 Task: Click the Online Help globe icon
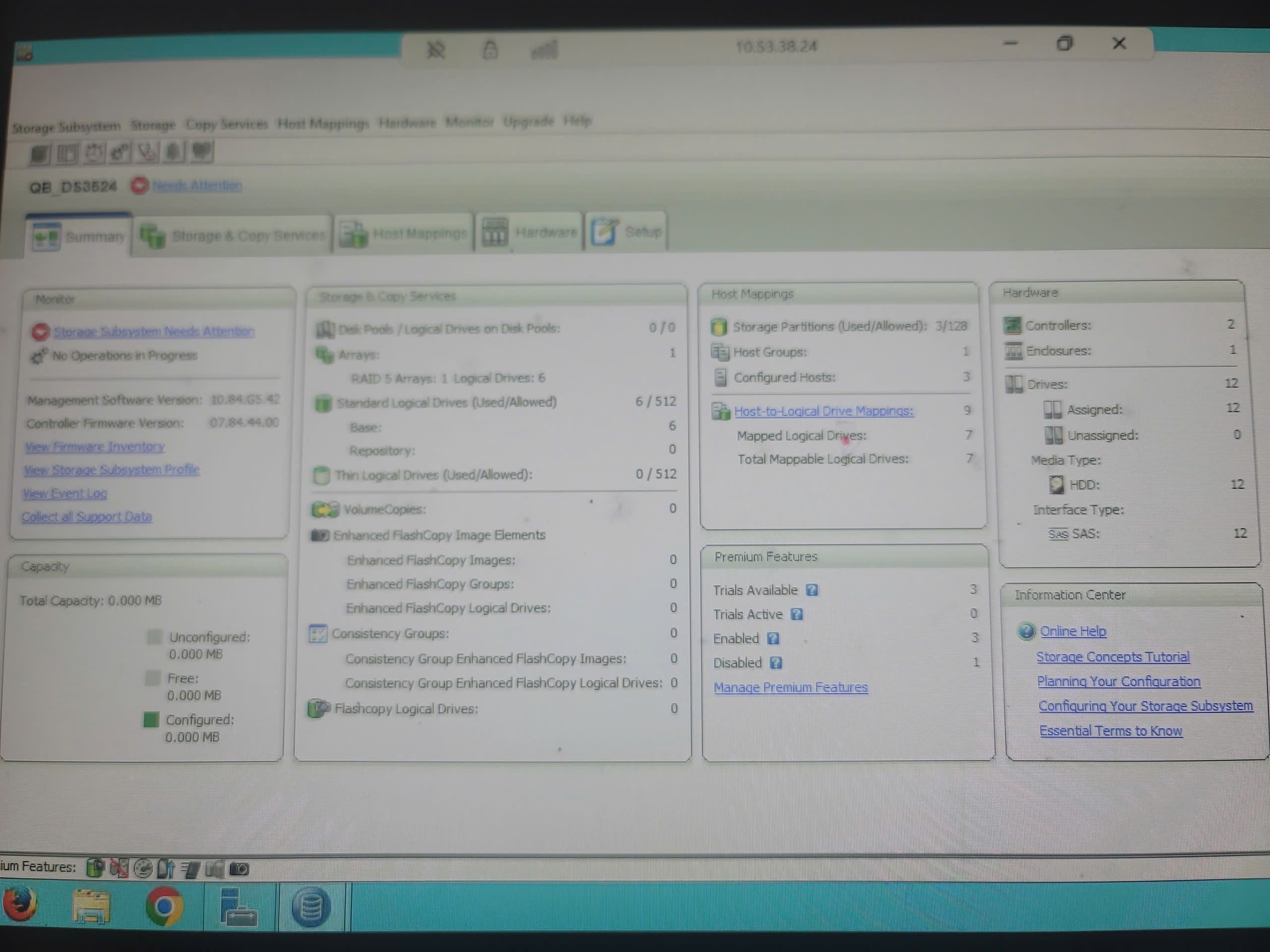point(1026,631)
